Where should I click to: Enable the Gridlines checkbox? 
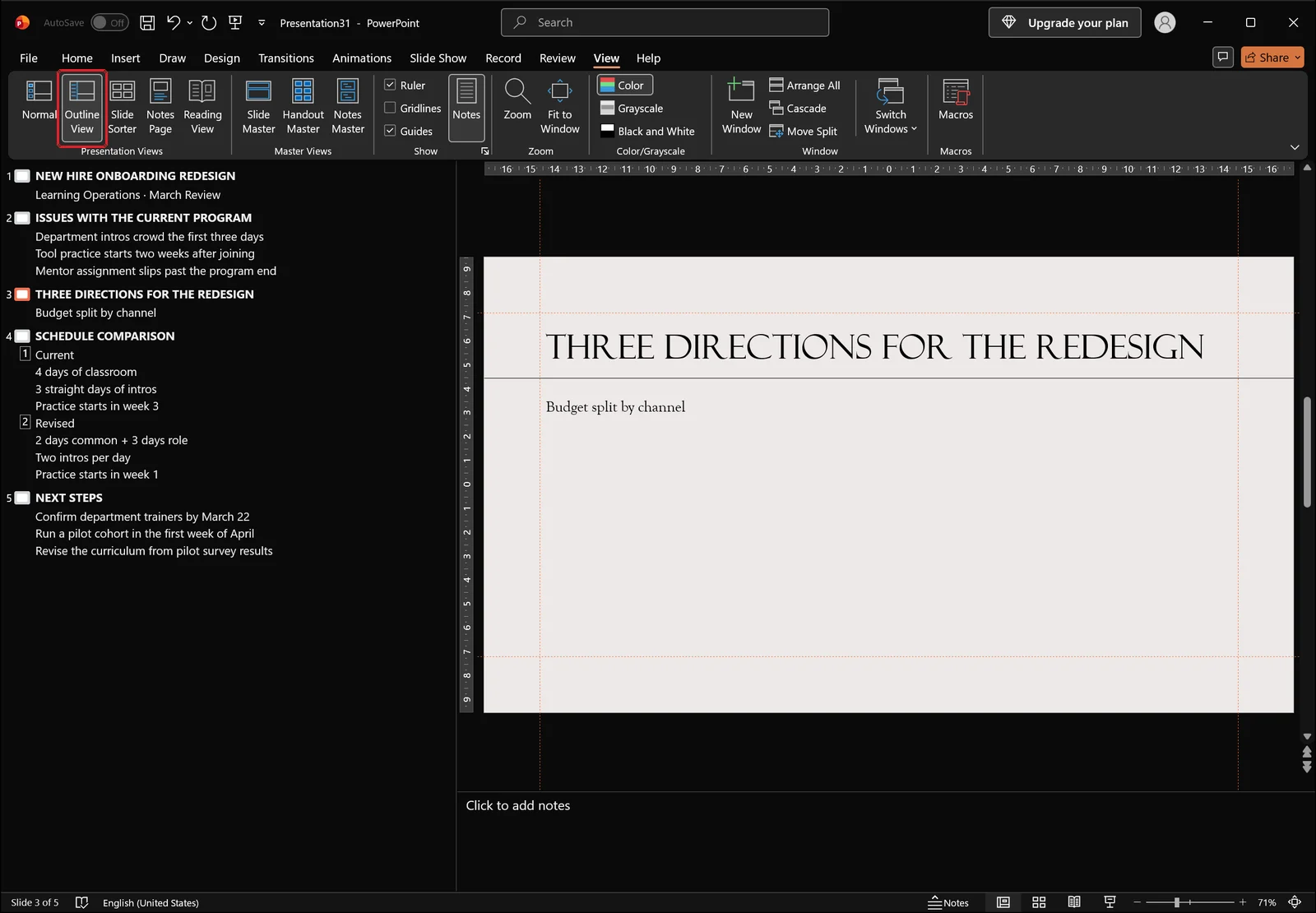pyautogui.click(x=391, y=108)
